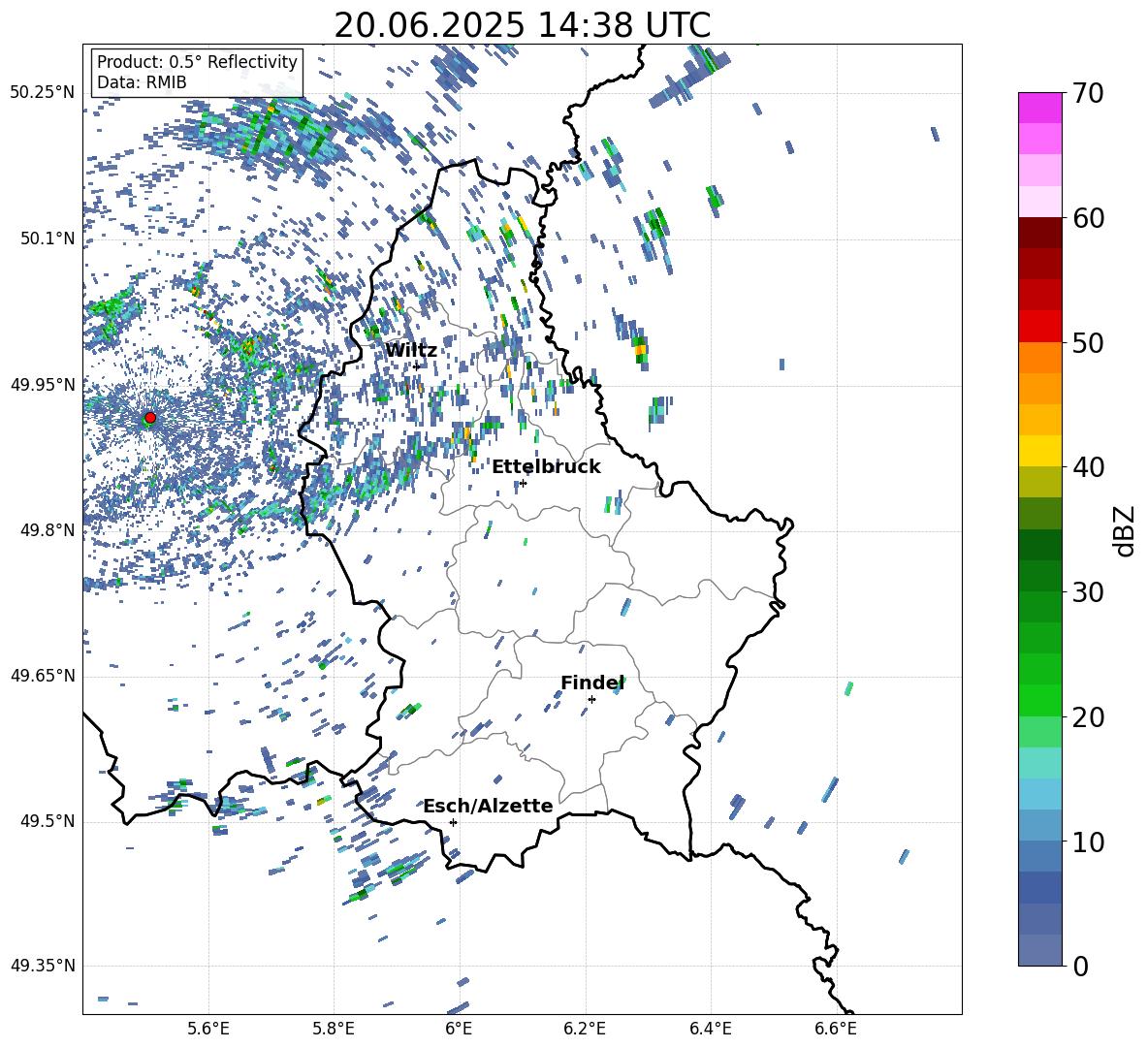Click the yellow colorbar band at 40 dBZ
The height and width of the screenshot is (1048, 1148).
pos(1040,451)
